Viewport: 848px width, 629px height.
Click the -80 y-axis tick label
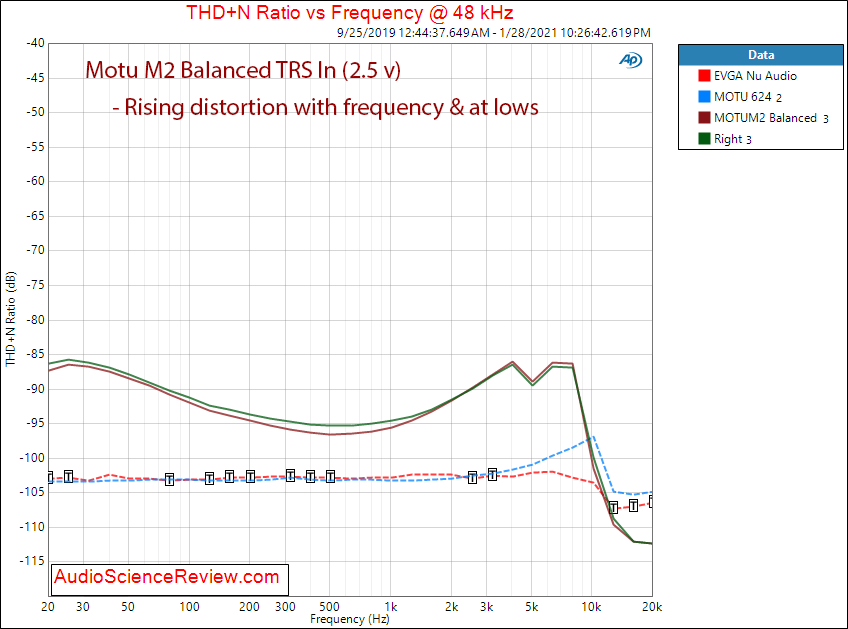click(x=36, y=320)
